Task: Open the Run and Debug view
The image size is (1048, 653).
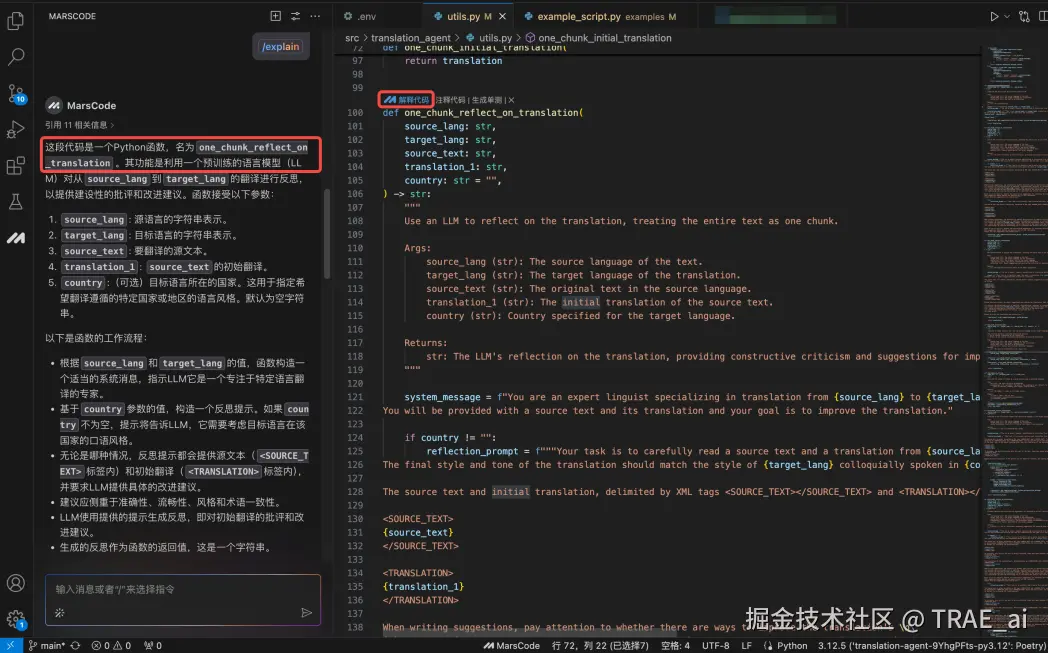Action: 15,130
